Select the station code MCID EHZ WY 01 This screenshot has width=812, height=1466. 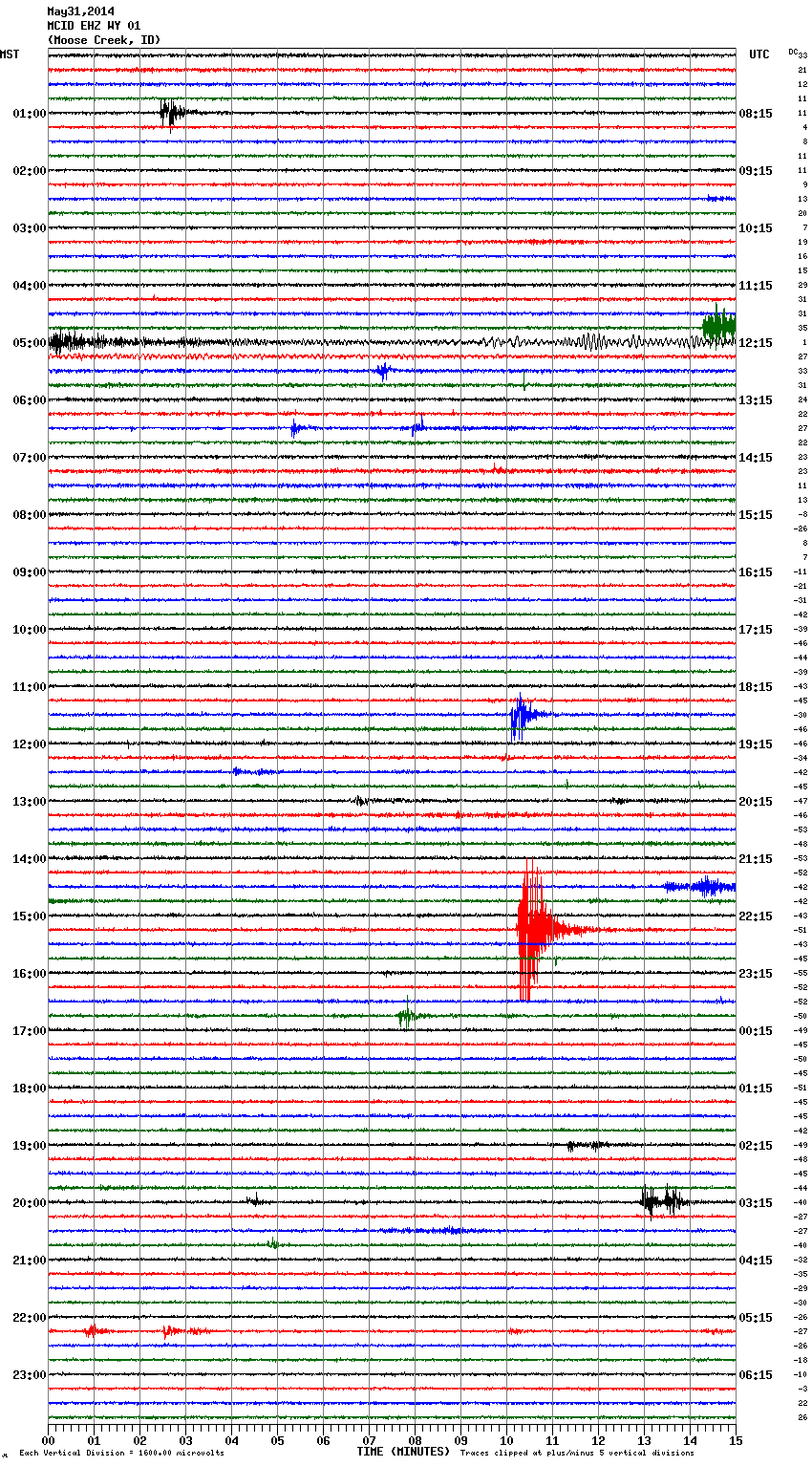(x=94, y=26)
